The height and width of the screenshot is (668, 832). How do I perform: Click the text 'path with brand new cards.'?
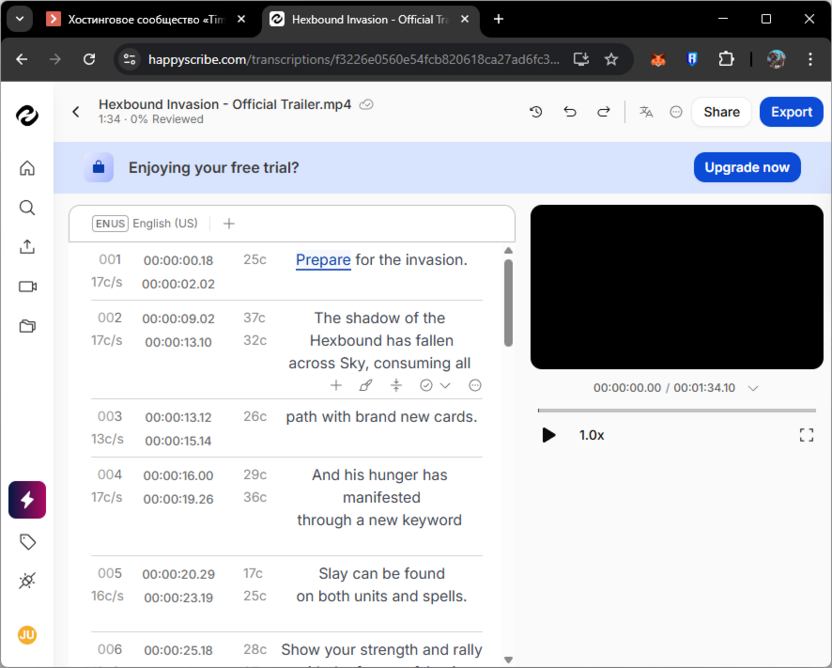pyautogui.click(x=382, y=417)
